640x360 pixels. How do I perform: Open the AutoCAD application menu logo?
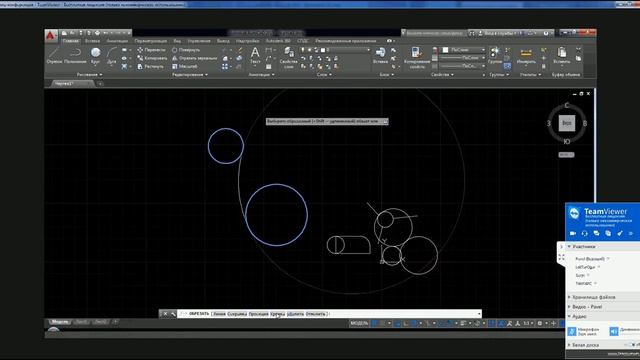click(51, 36)
